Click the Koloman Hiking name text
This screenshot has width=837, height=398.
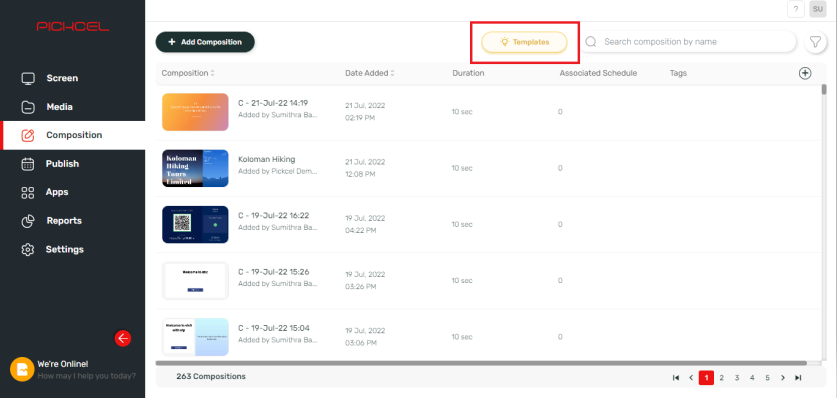266,160
